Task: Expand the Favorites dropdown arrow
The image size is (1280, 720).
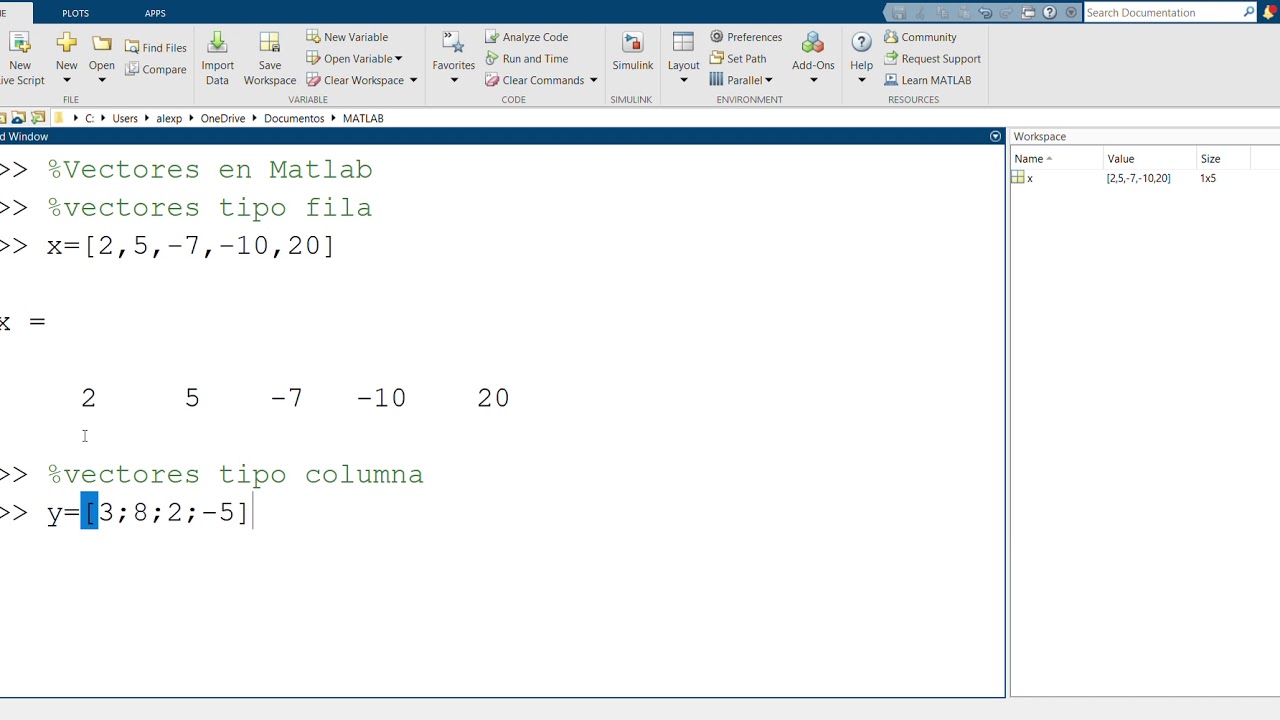Action: pyautogui.click(x=453, y=81)
